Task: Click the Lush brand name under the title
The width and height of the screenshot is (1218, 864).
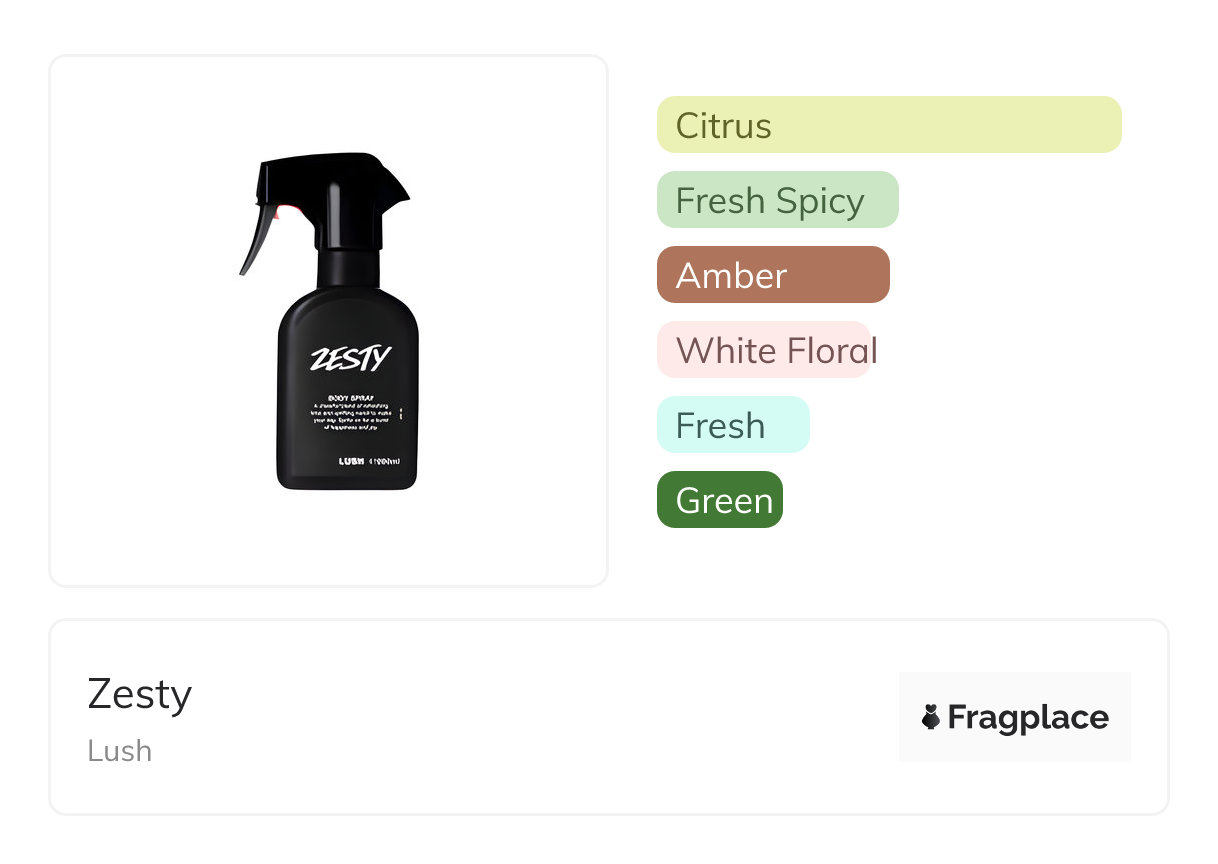Action: pos(119,751)
